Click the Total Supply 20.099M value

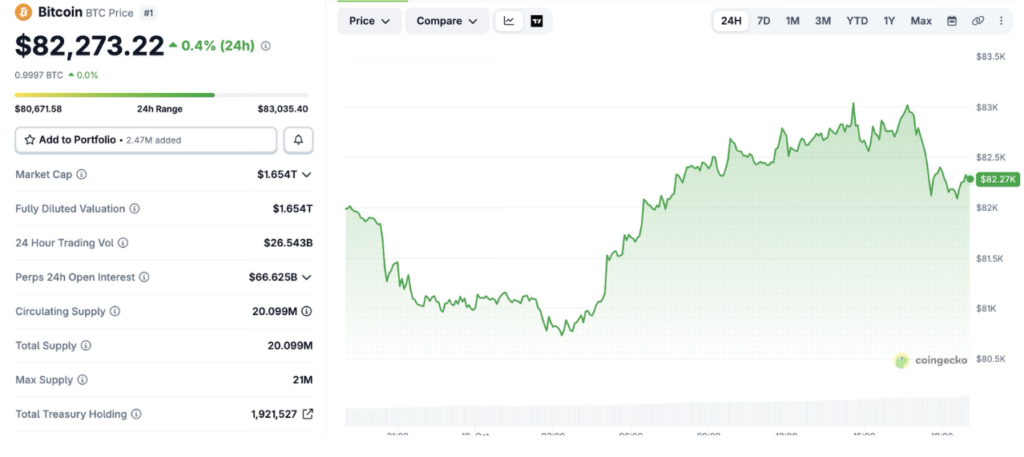(290, 345)
